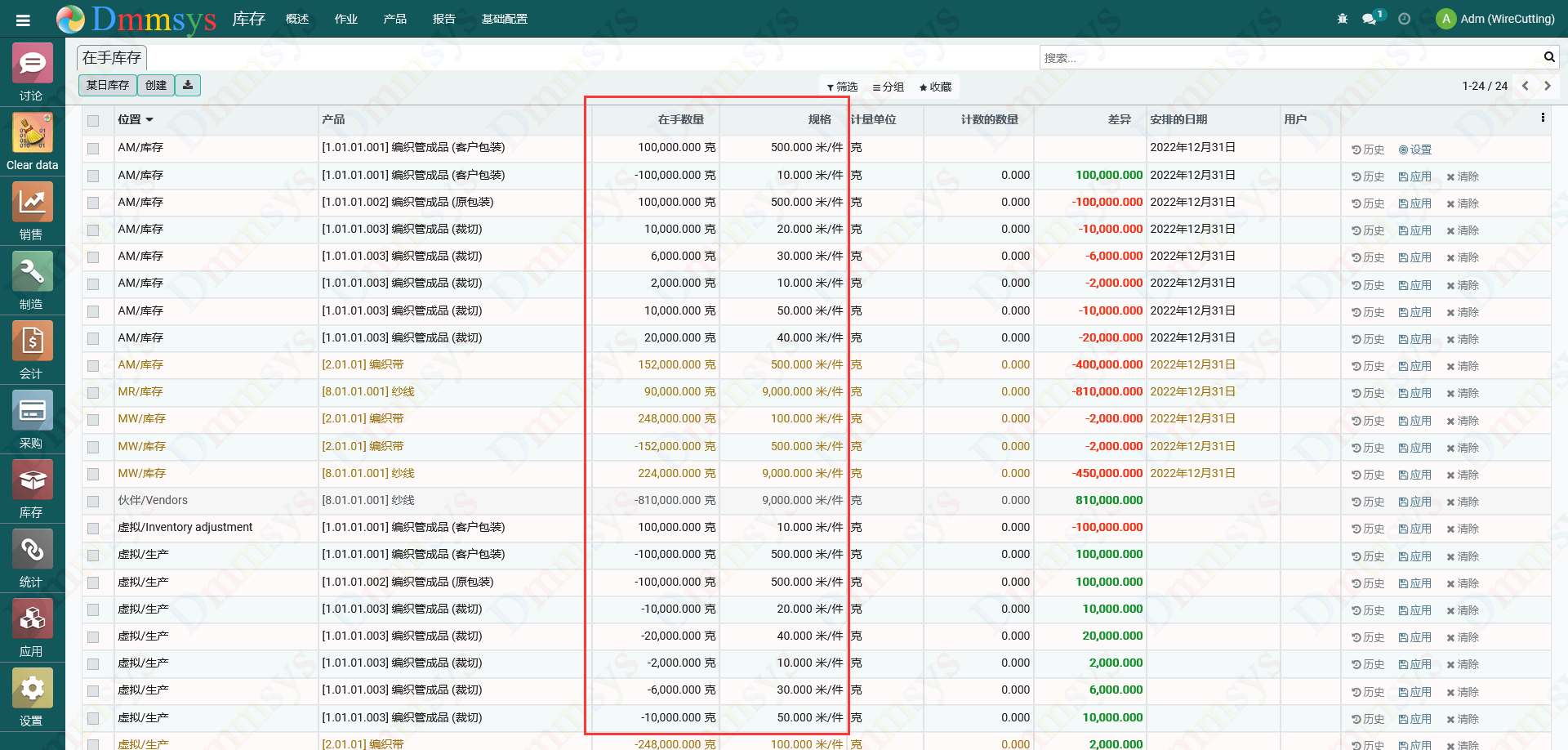Viewport: 1568px width, 750px height.
Task: Click 清除 on the MR/库存 row
Action: pos(1463,393)
